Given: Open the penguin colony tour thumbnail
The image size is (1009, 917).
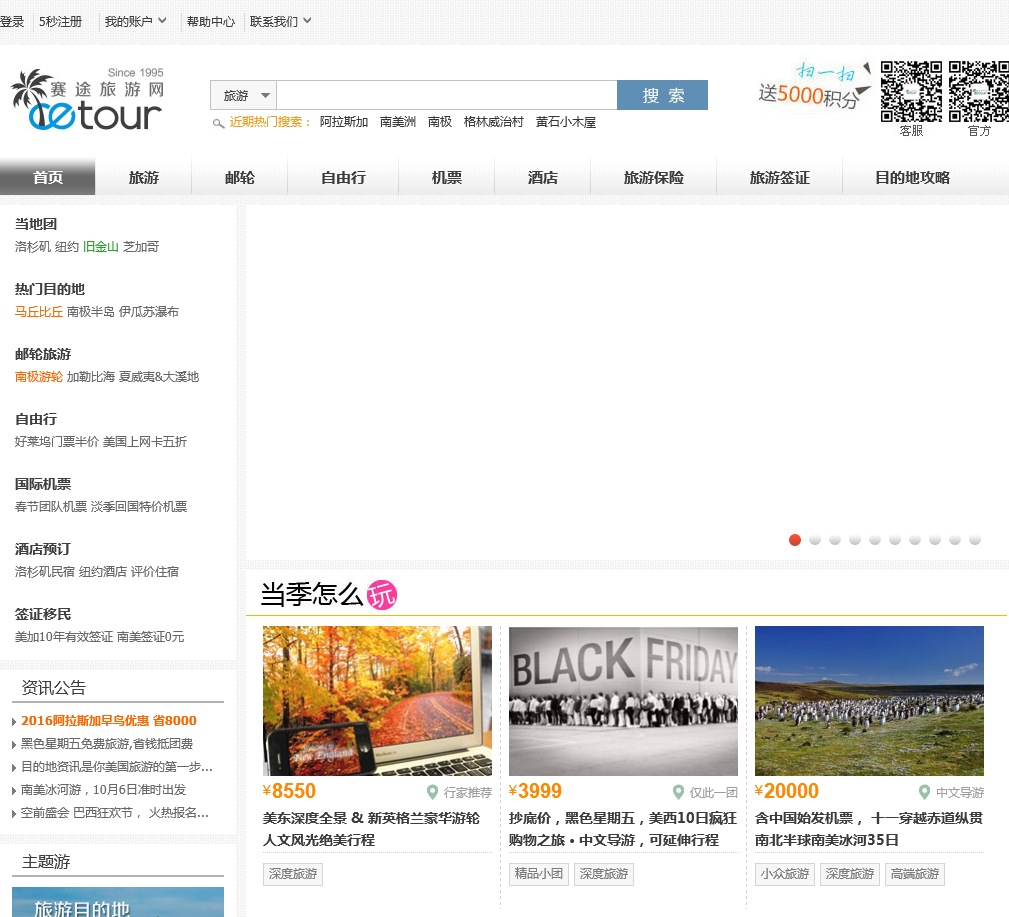Looking at the screenshot, I should 869,701.
